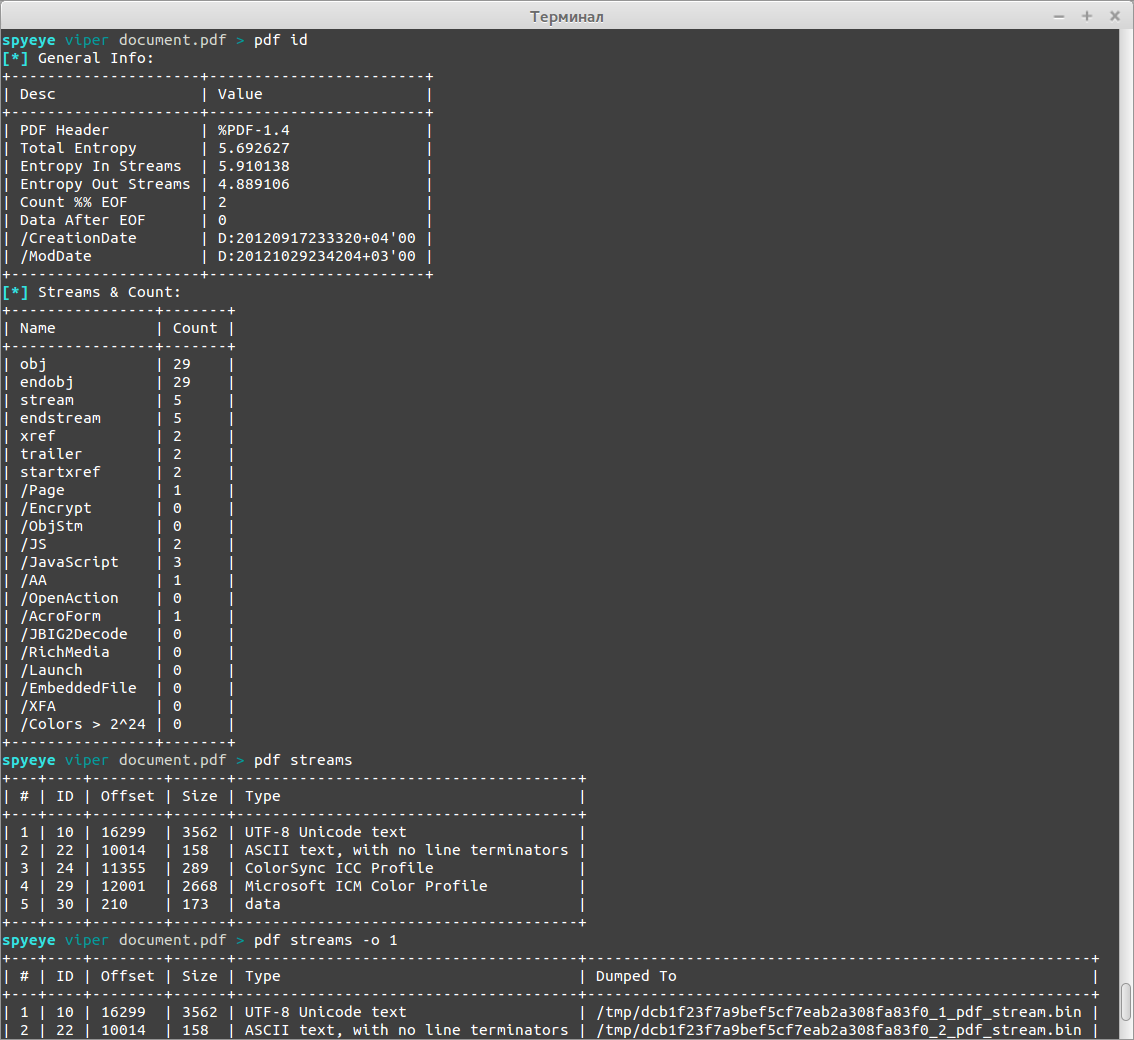Maximize the terminal window with plus icon
Image resolution: width=1134 pixels, height=1040 pixels.
(x=1086, y=16)
